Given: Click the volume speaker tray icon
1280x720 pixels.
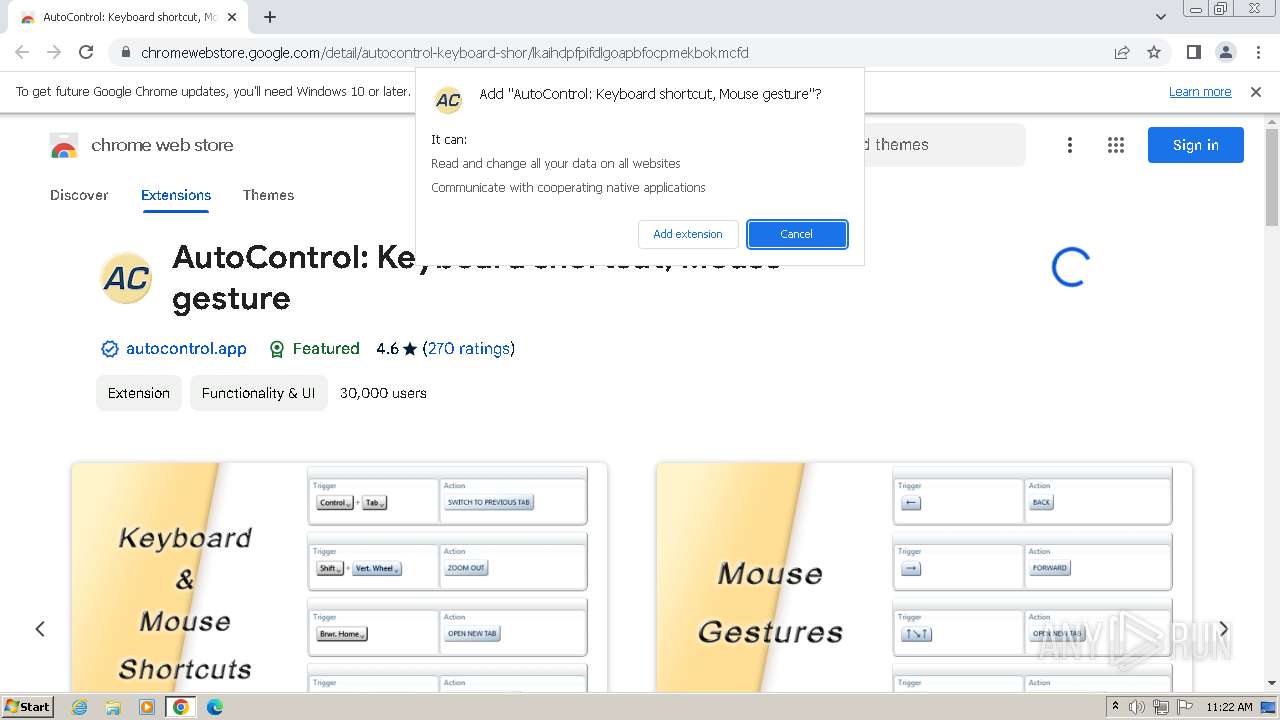Looking at the screenshot, I should (x=1137, y=707).
